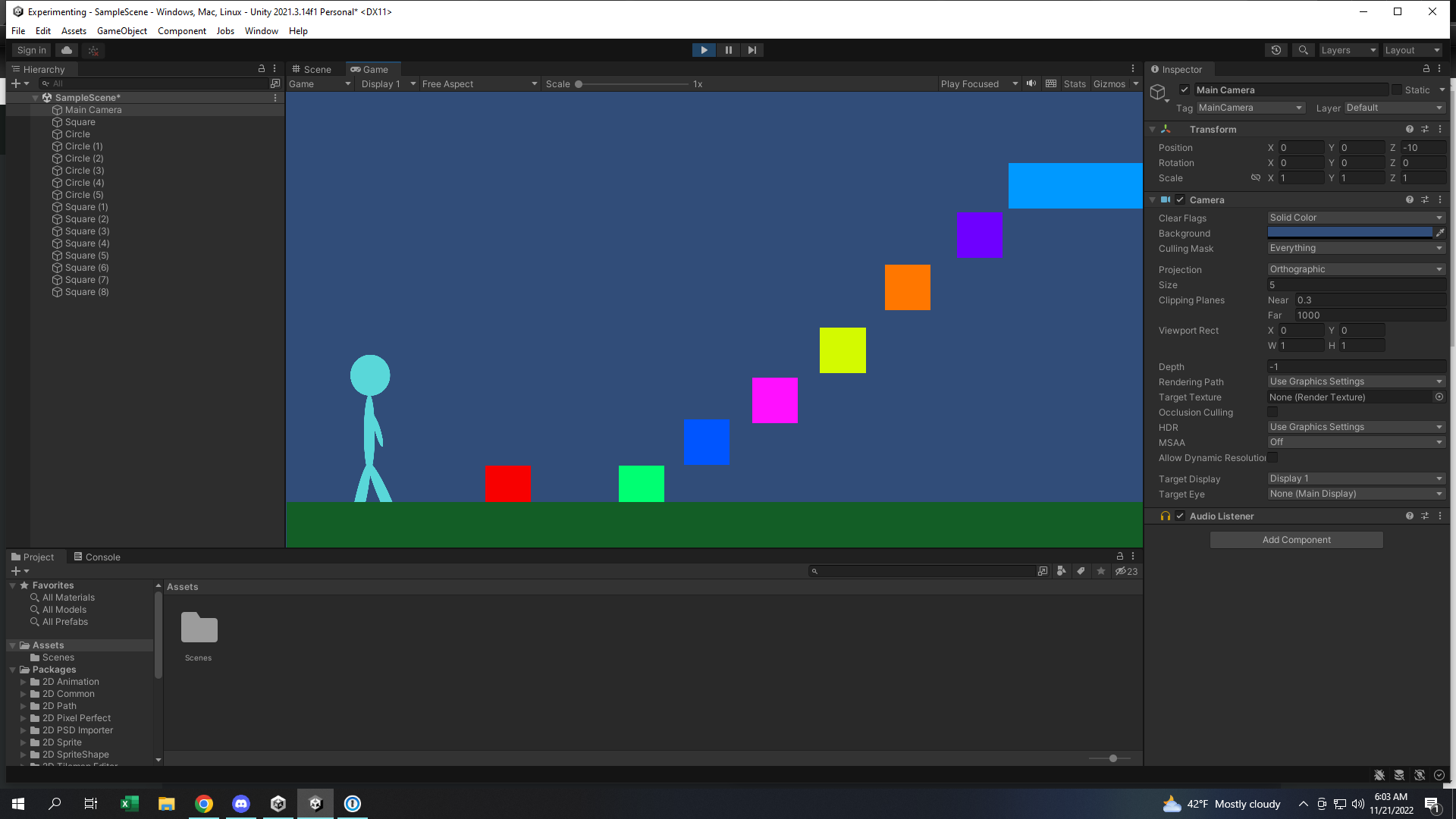Lock the Inspector panel
Screen dimensions: 1456x819
click(x=1426, y=69)
